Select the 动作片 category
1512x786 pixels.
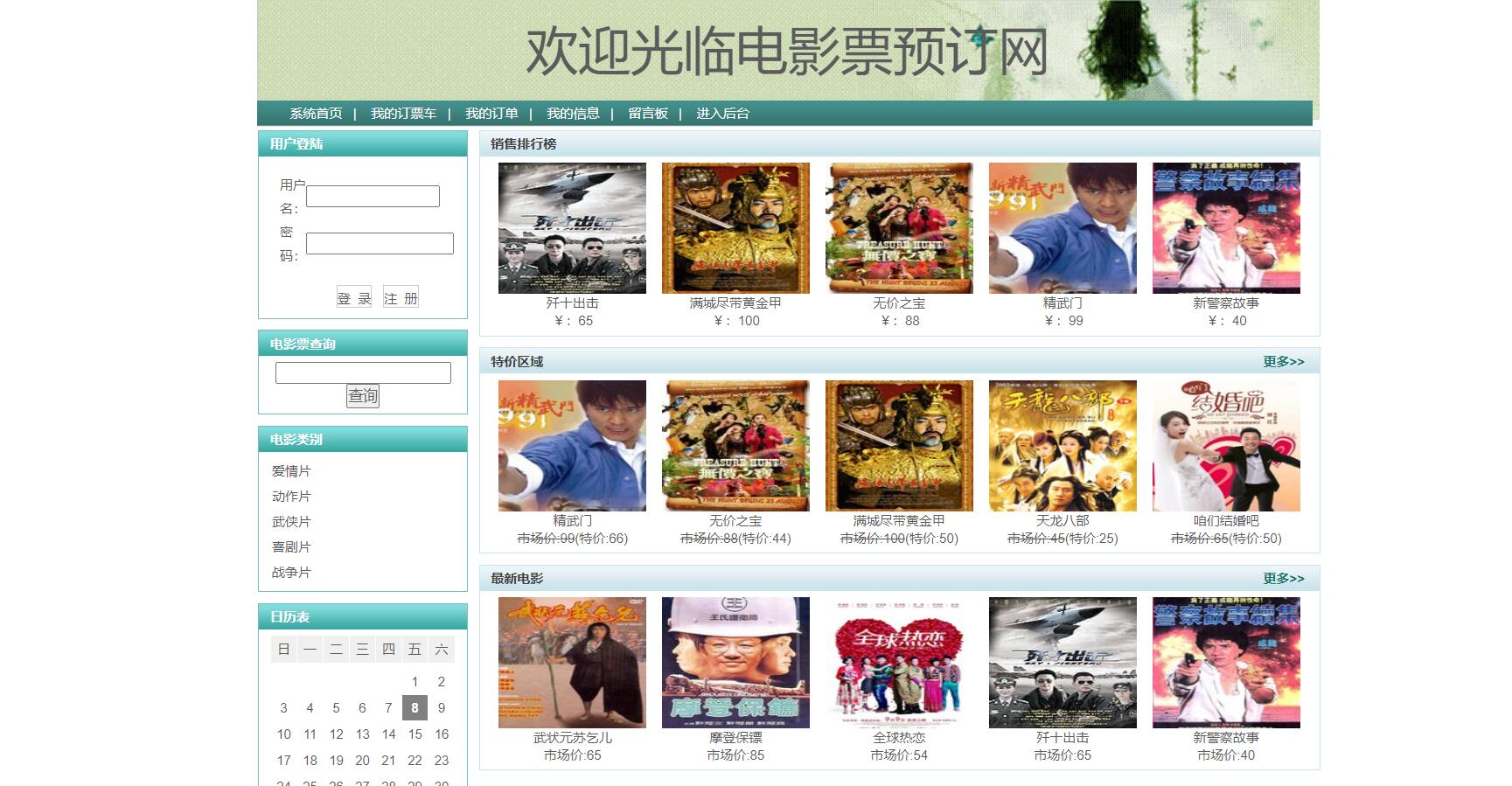pyautogui.click(x=291, y=497)
